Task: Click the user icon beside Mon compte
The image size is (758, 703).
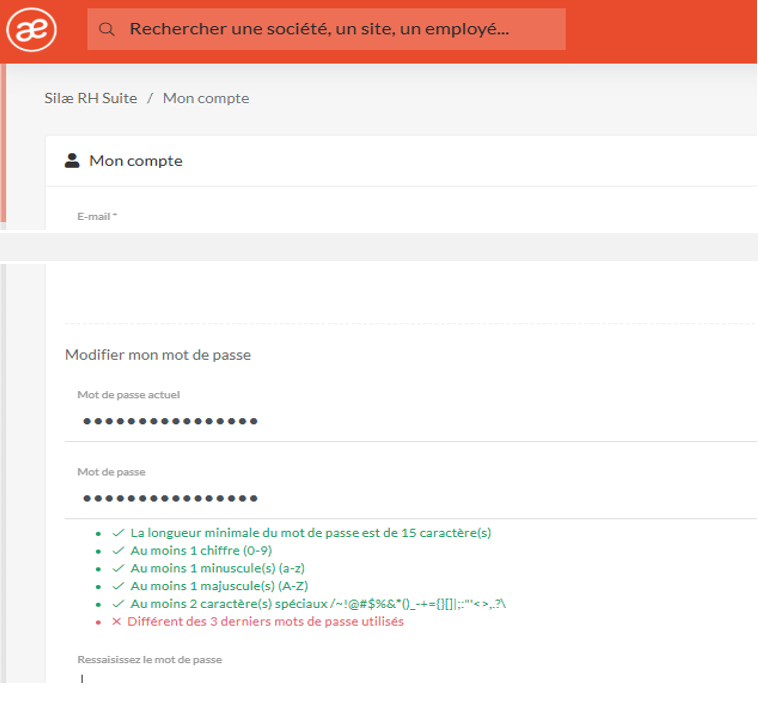Action: click(x=72, y=160)
